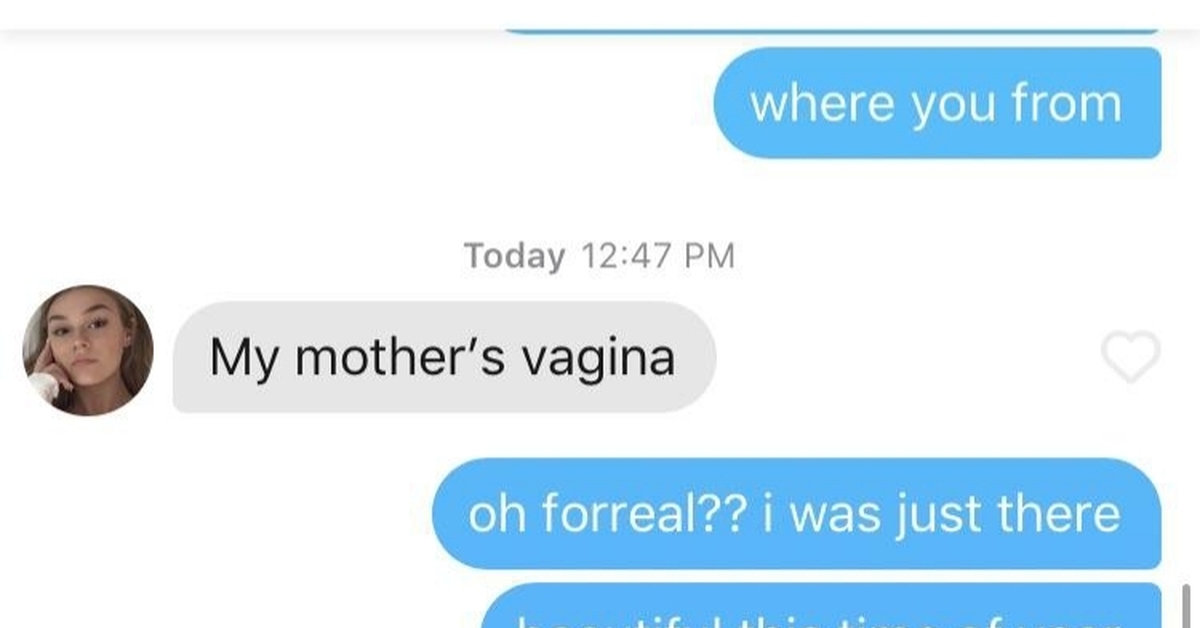Tap the "where you from" sent message bubble
The image size is (1200, 628).
click(937, 103)
